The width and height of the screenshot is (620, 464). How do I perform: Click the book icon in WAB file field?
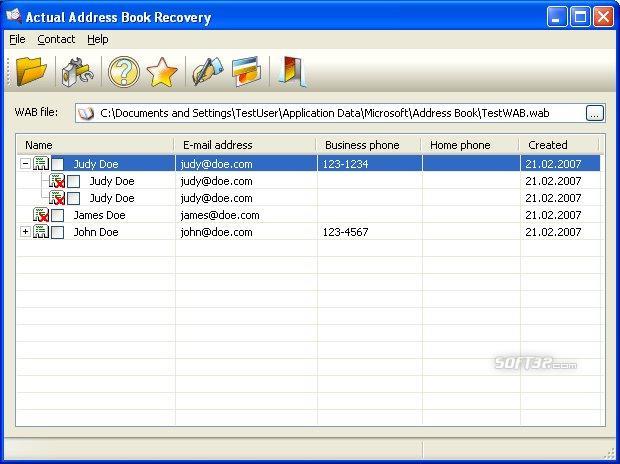(x=85, y=114)
